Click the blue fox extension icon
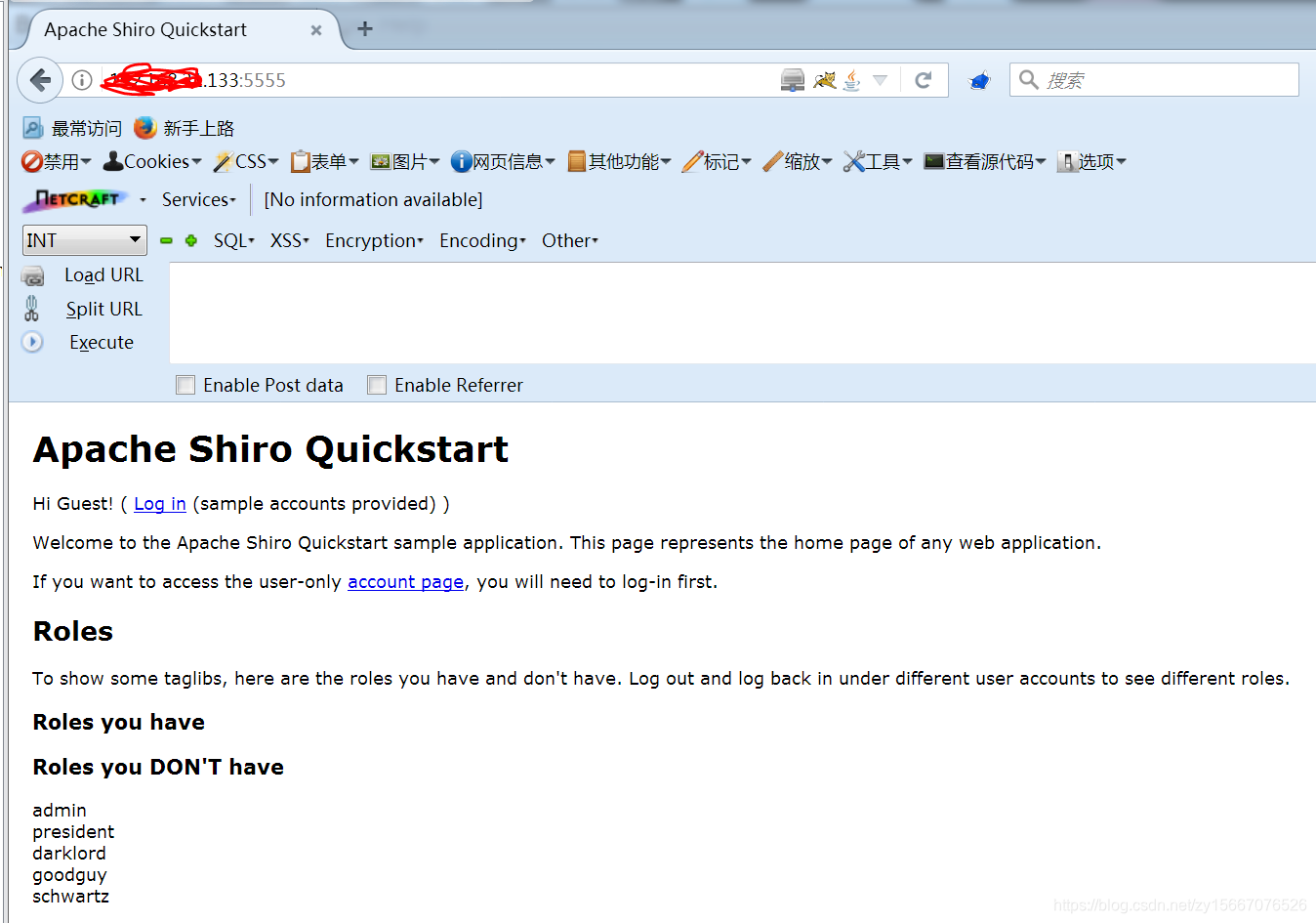1316x923 pixels. tap(979, 80)
